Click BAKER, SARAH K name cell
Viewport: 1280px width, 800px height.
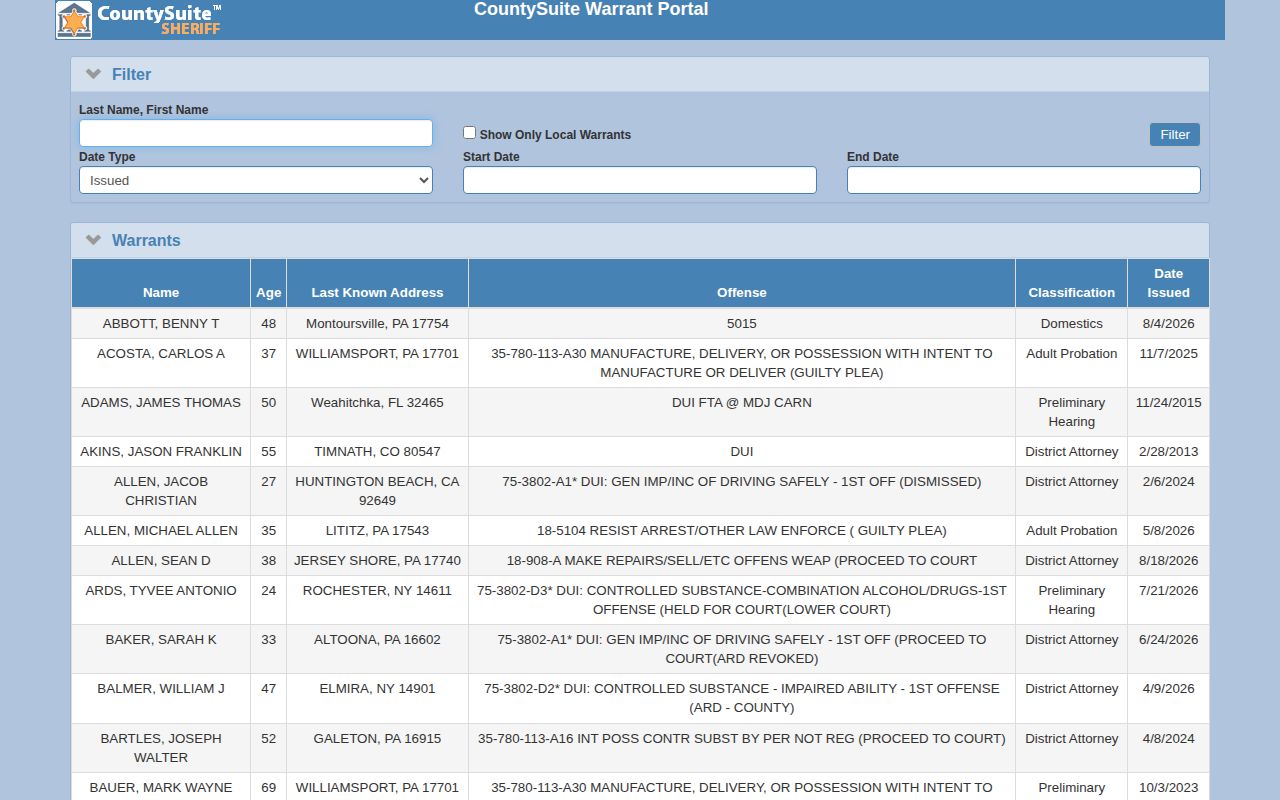tap(161, 649)
